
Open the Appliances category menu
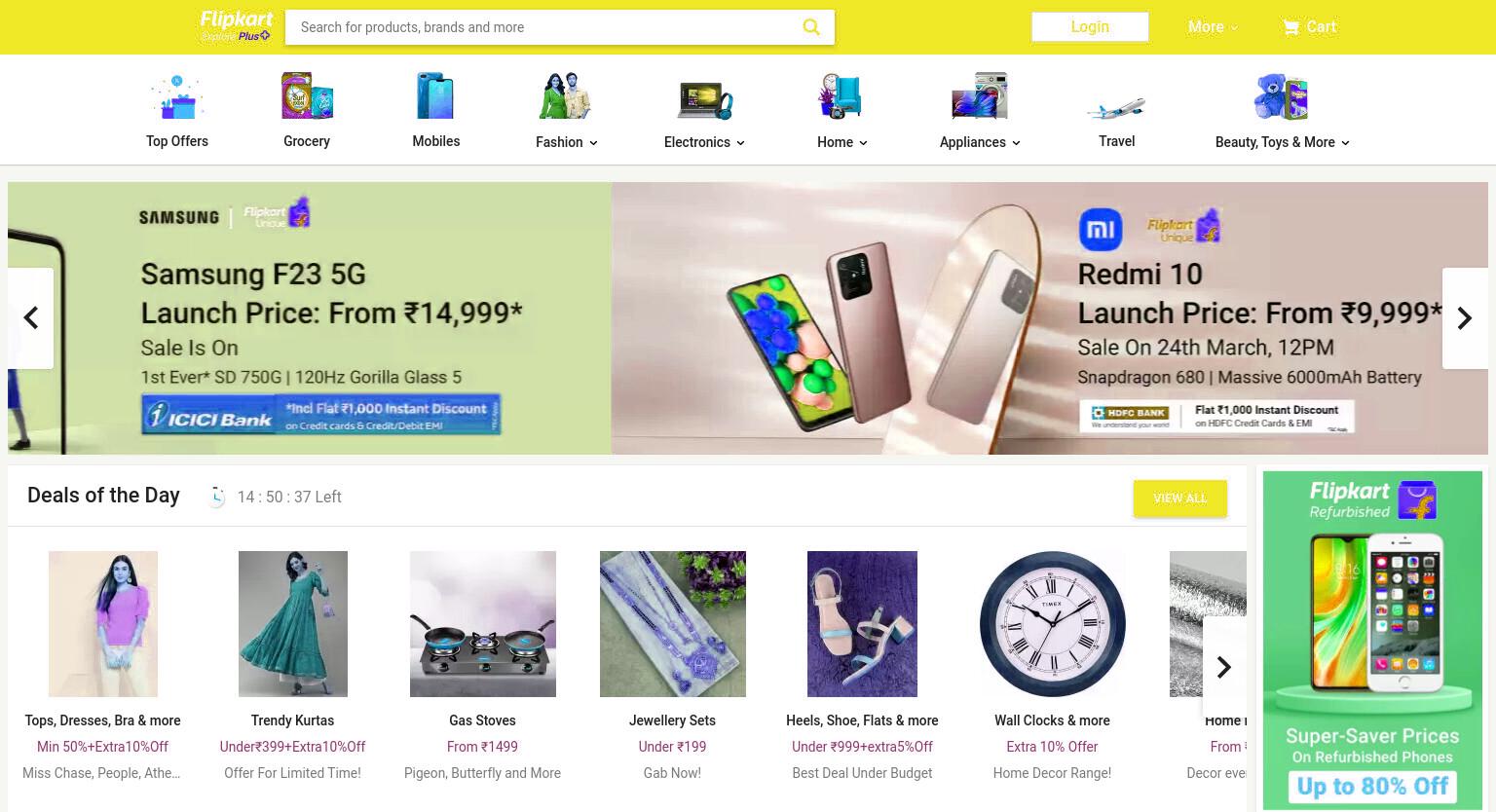(980, 142)
